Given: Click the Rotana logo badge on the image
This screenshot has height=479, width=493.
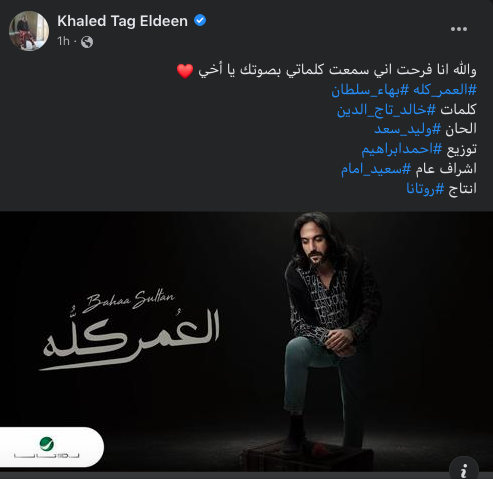Looking at the screenshot, I should [x=50, y=447].
